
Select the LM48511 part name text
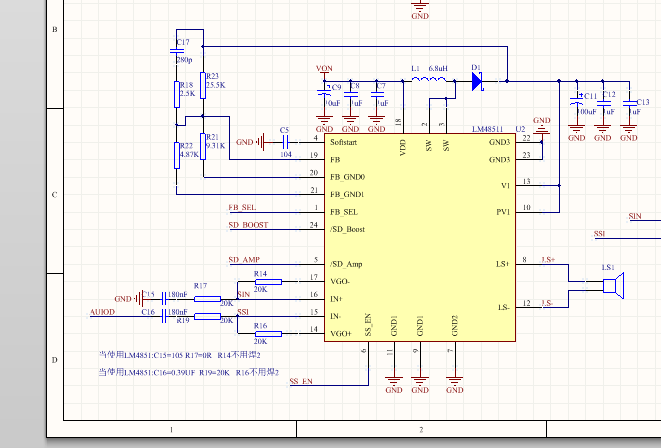[487, 129]
